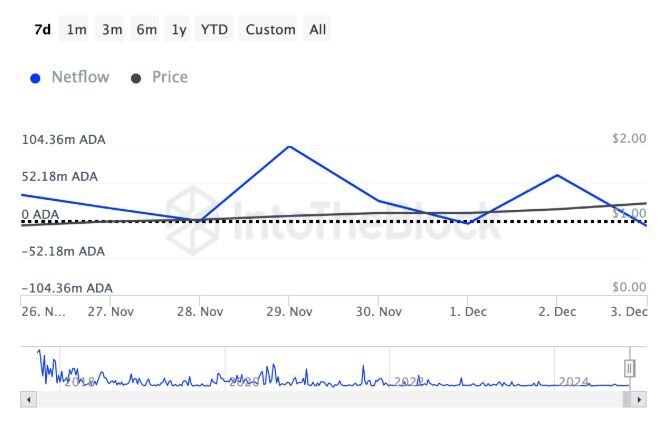The width and height of the screenshot is (667, 434).
Task: Switch to the 1m range
Action: click(77, 29)
